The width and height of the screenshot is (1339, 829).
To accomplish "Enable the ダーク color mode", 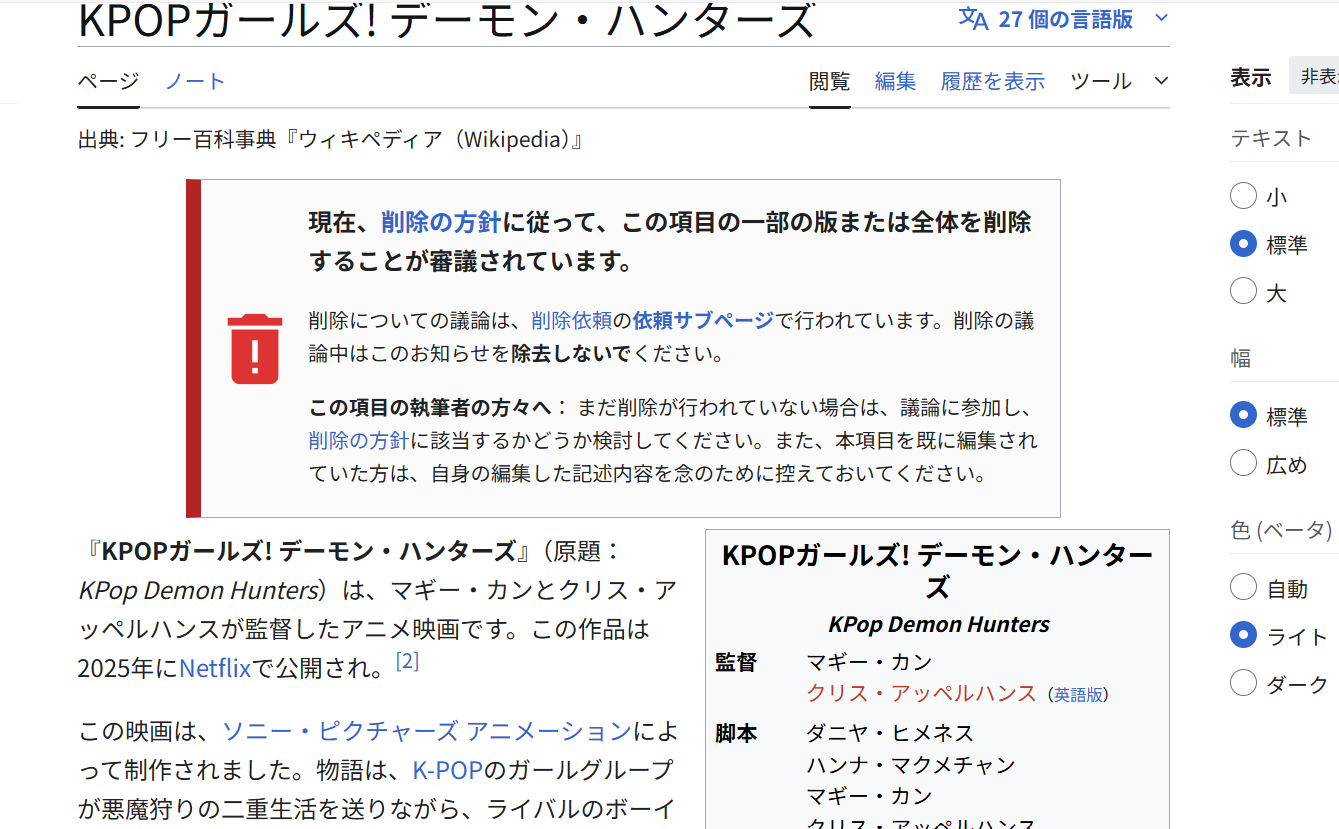I will click(x=1243, y=683).
